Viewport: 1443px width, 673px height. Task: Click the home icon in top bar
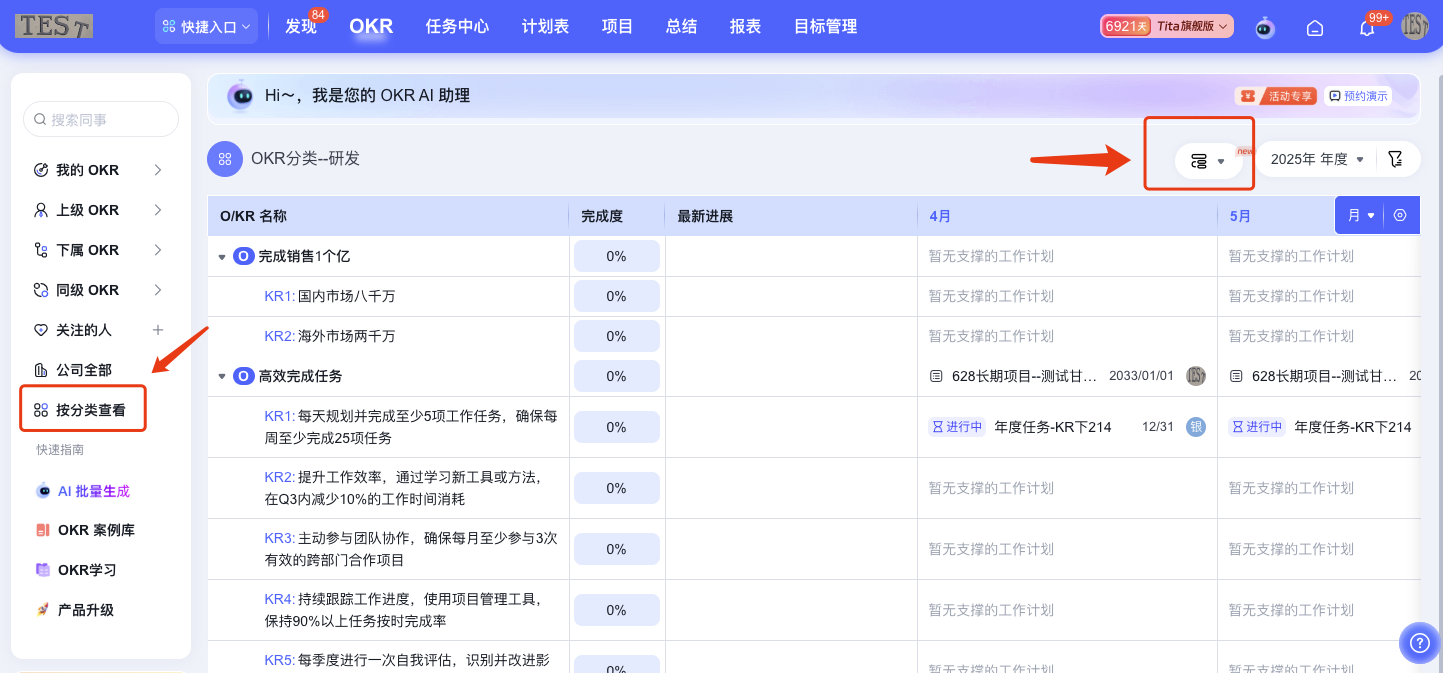pos(1315,28)
